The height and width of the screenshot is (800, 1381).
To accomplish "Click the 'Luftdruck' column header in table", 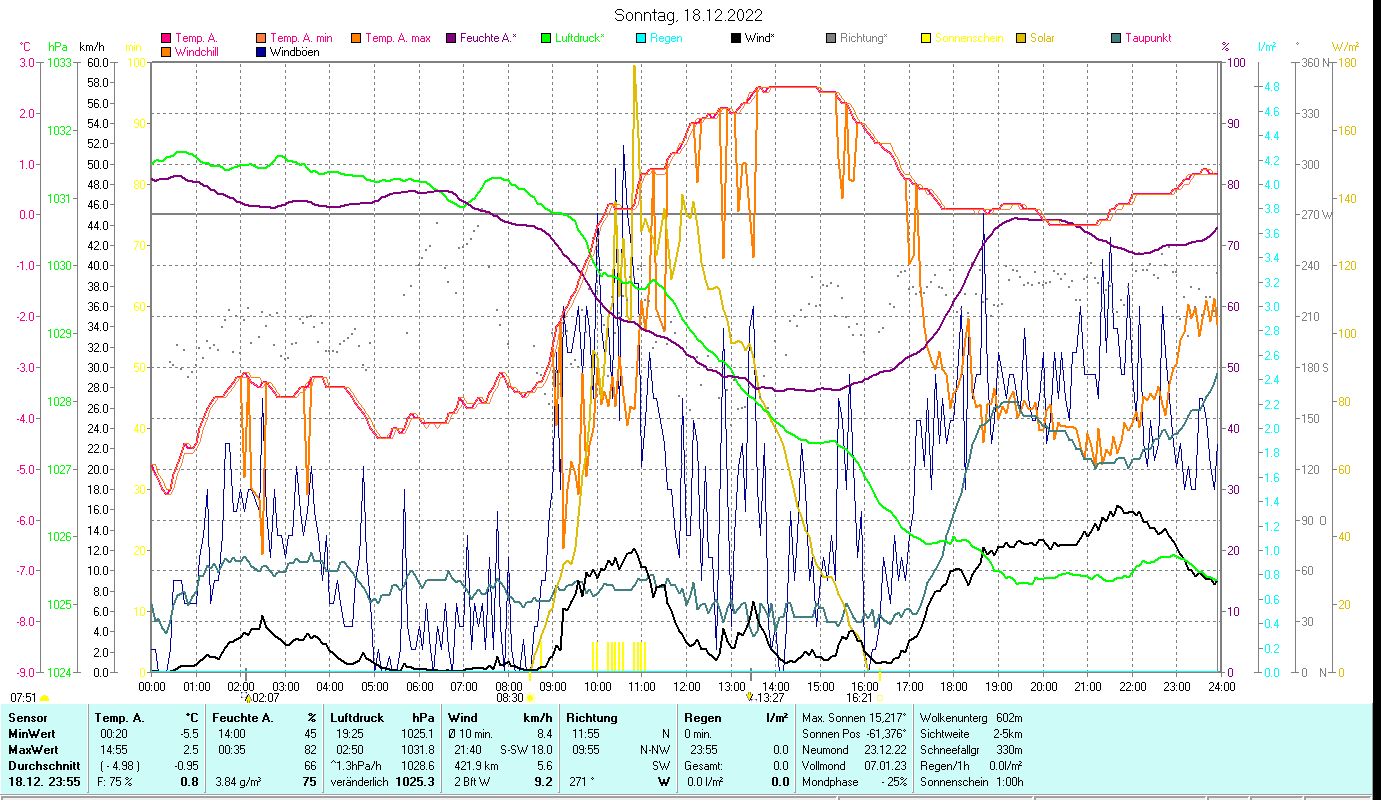I will tap(356, 718).
